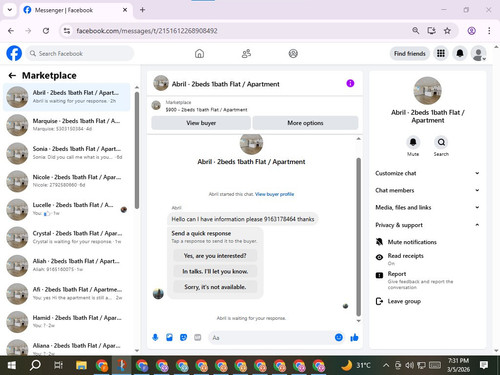Reply with 'Sorry, it's not available.'

click(x=215, y=287)
